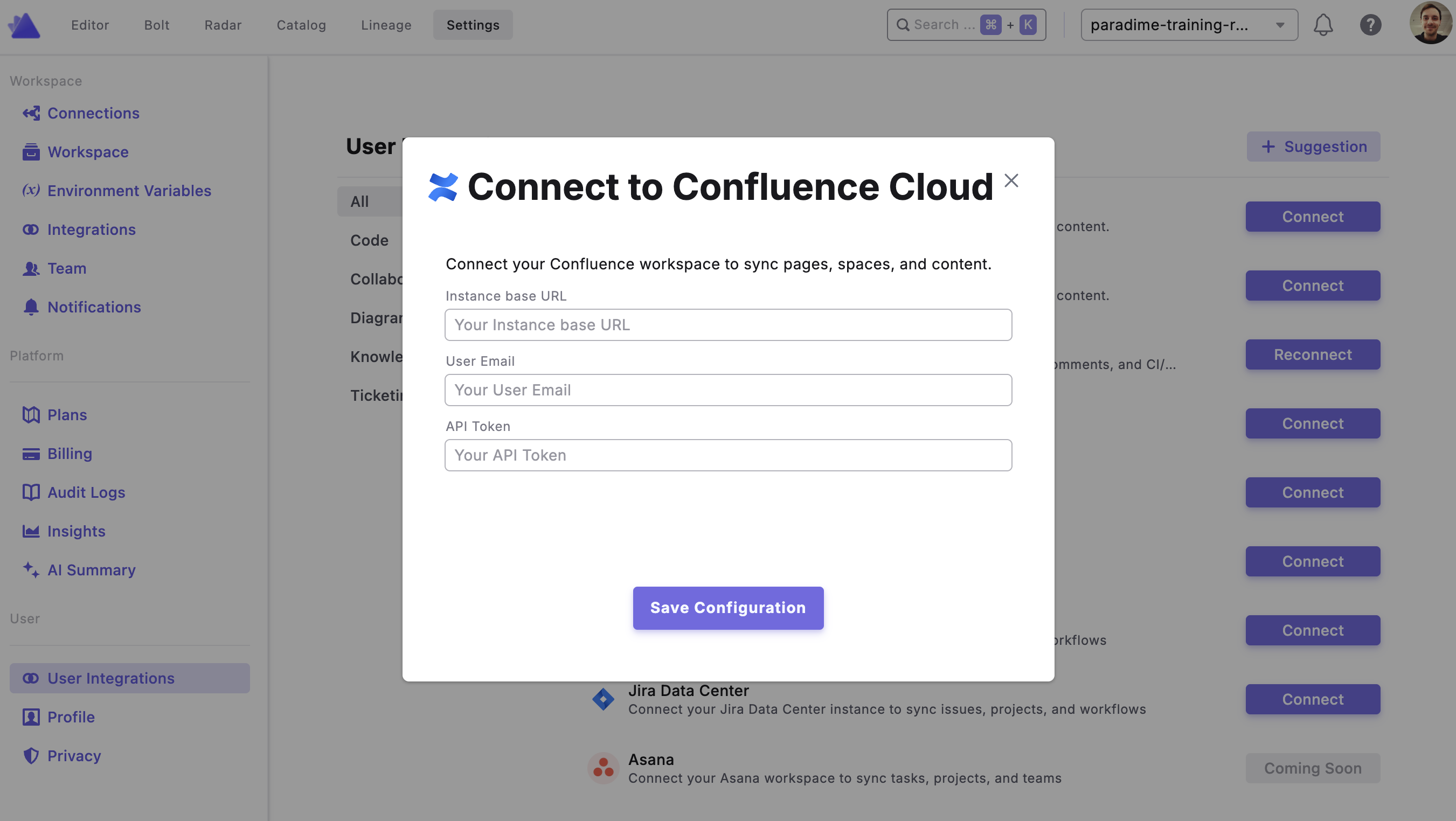
Task: Go to AI Summary page
Action: (x=91, y=569)
